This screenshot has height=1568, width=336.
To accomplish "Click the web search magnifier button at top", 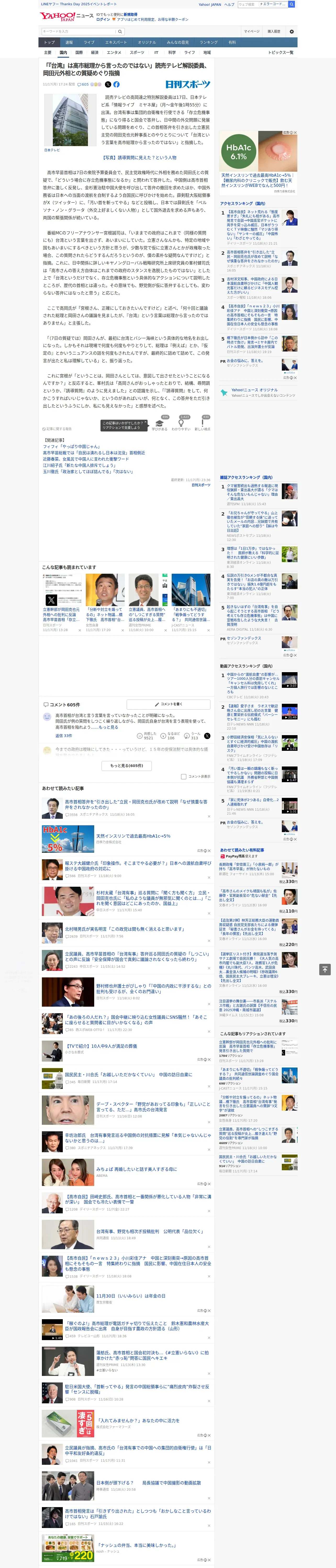I will tap(292, 4).
